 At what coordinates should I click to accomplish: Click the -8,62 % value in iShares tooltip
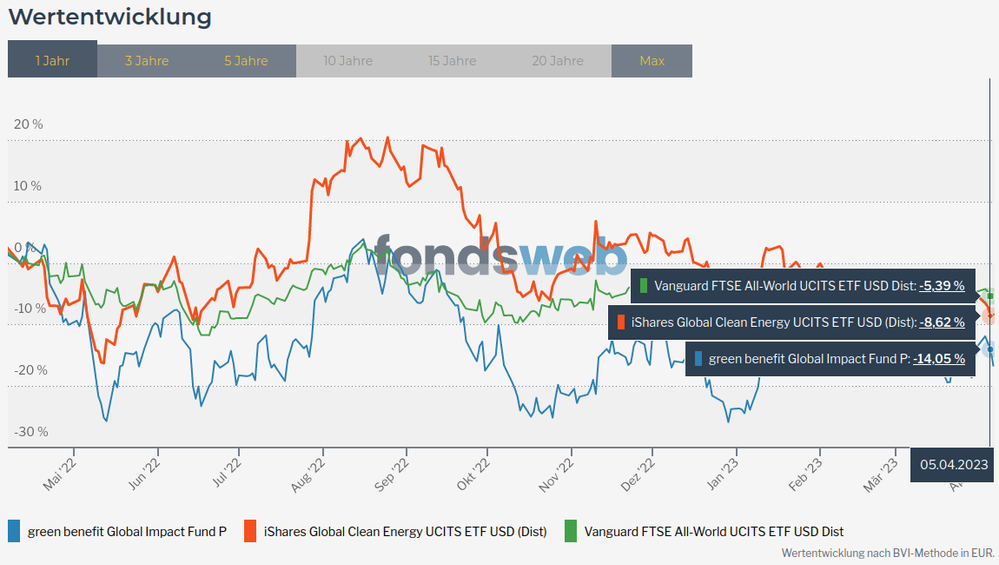point(942,322)
